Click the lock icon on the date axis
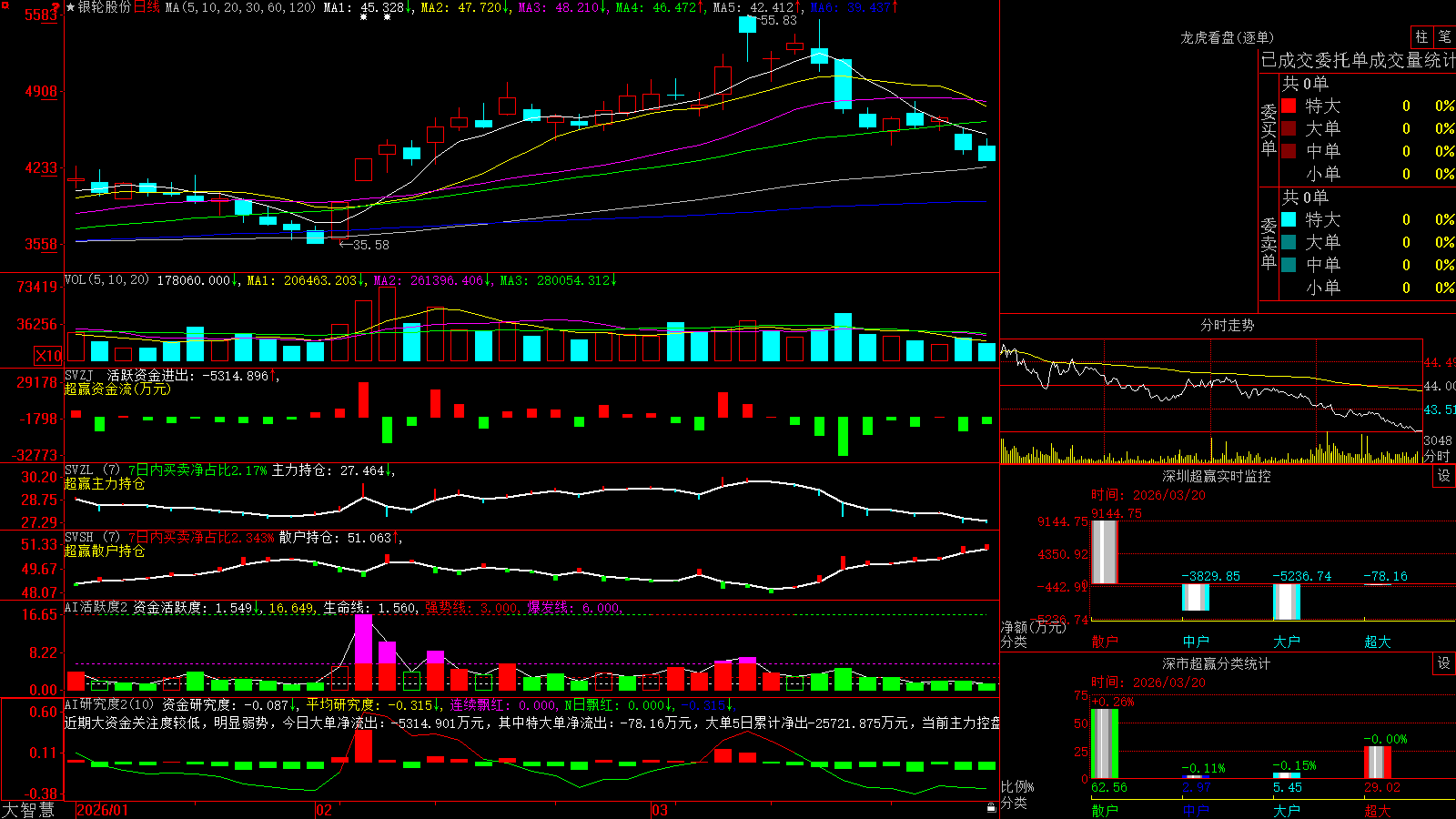This screenshot has width=1456, height=819. pos(991,808)
